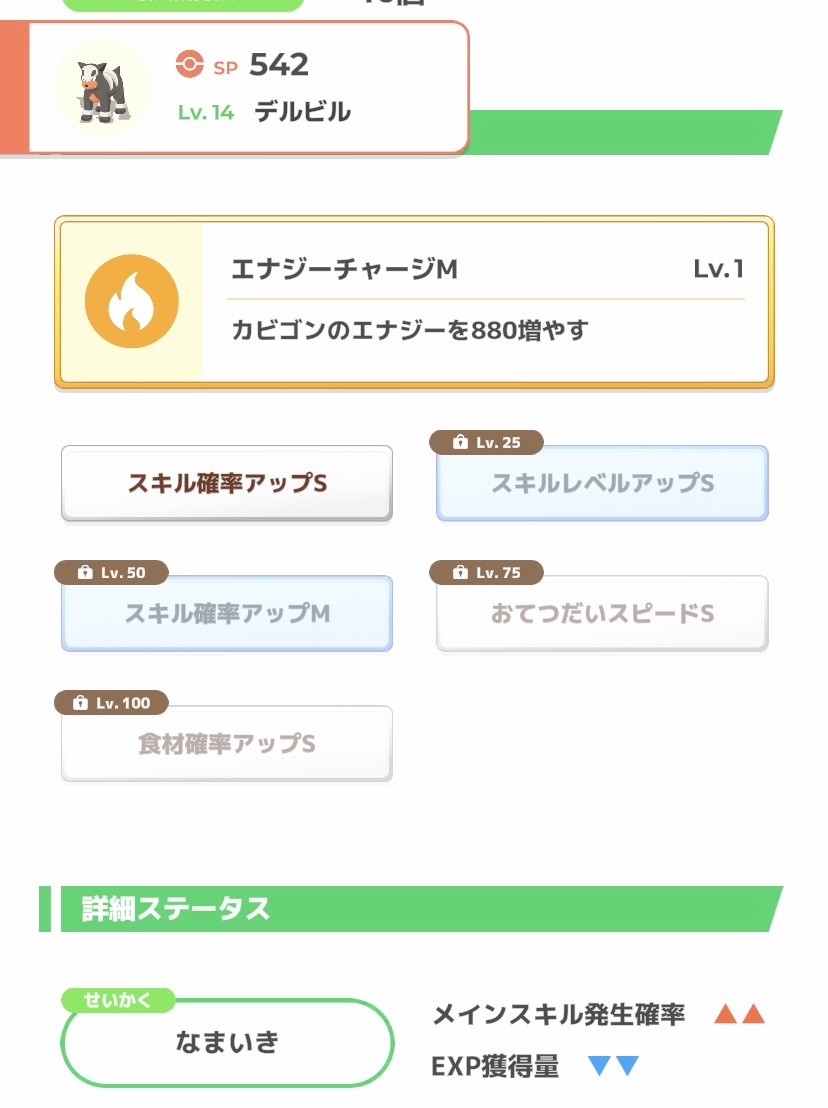Tap the Houndour portrait thumbnail

click(103, 88)
